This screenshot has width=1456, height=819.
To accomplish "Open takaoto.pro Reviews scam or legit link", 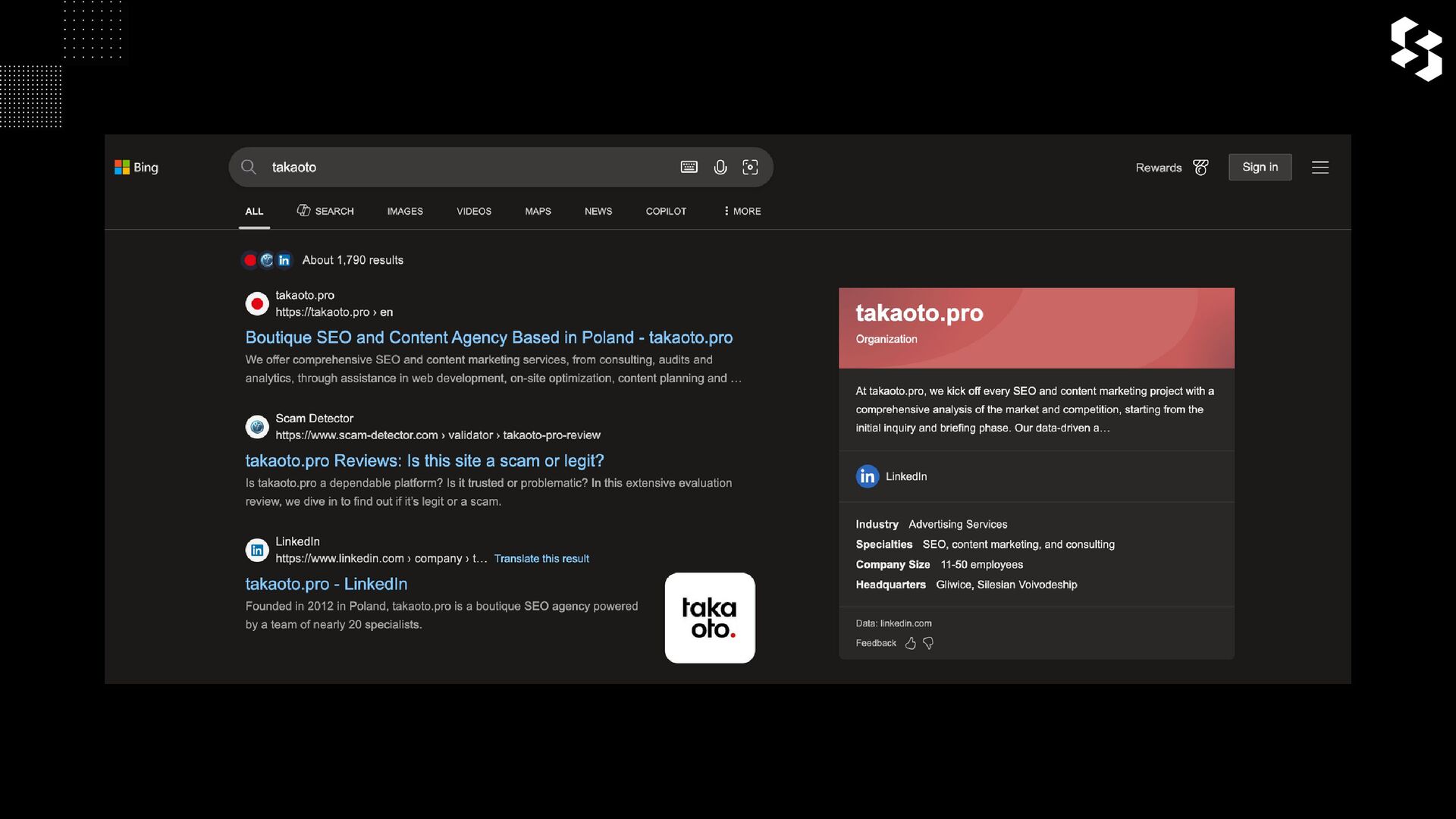I will pos(425,461).
